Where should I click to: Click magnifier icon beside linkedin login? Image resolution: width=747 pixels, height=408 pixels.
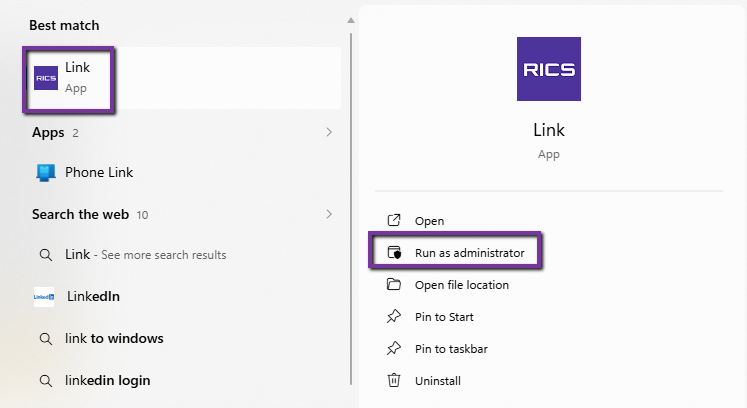[46, 381]
